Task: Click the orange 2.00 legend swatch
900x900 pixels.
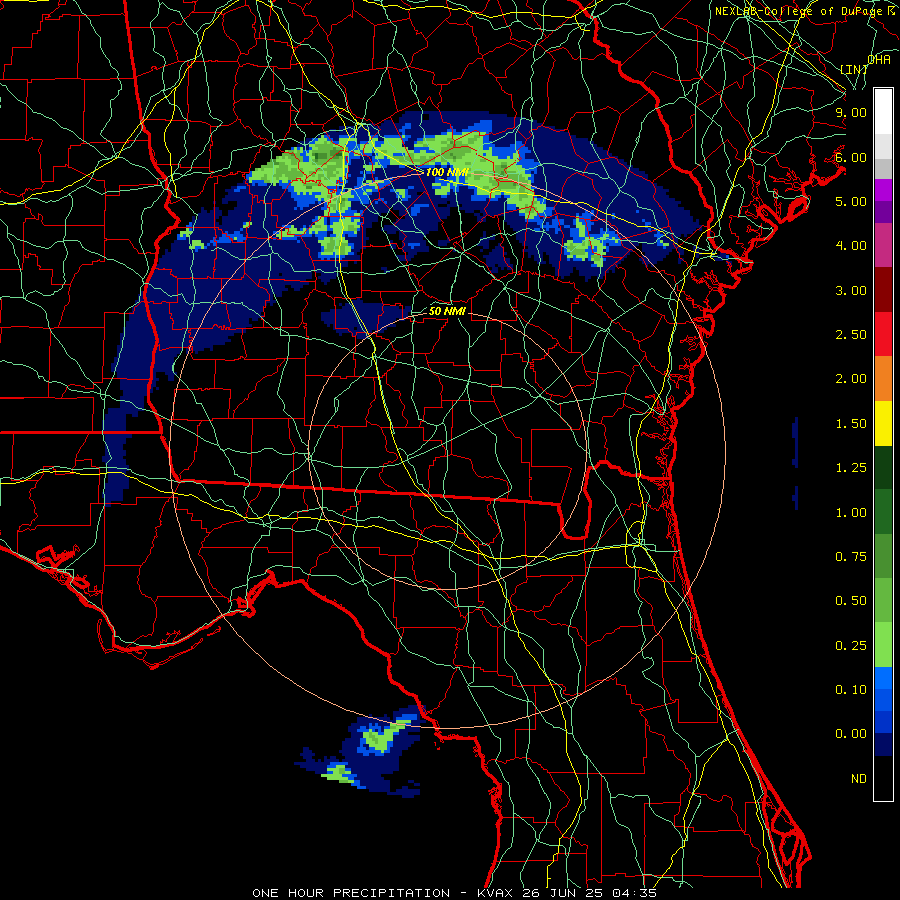Action: pyautogui.click(x=883, y=378)
